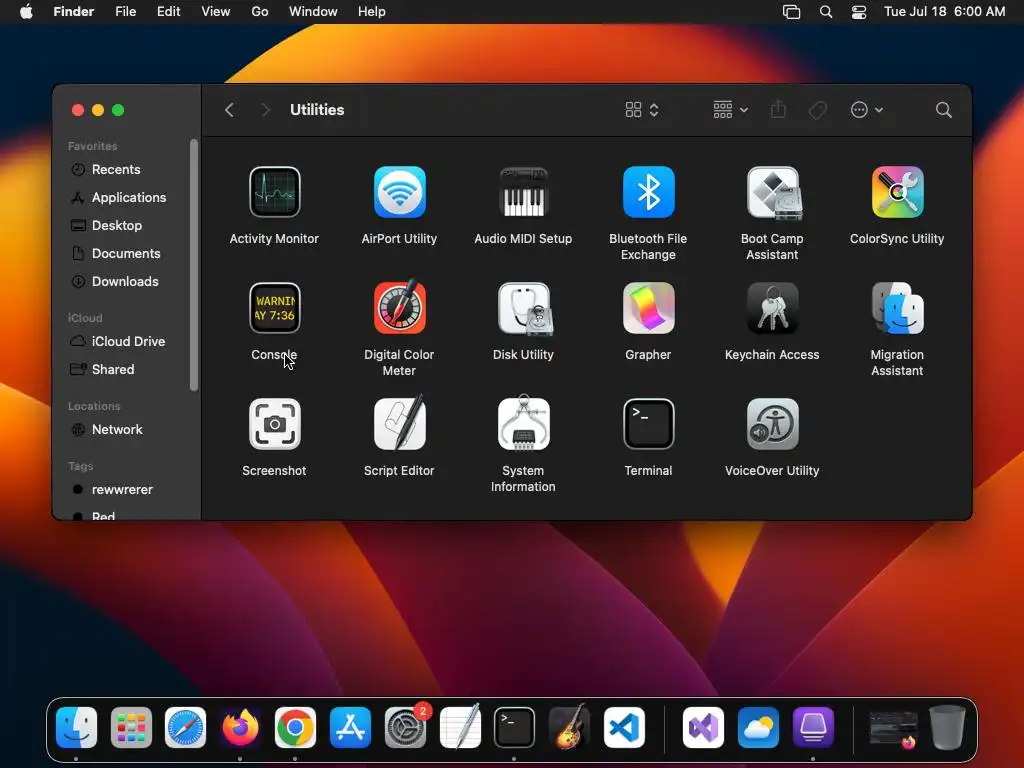Open AirPort Utility icon
The image size is (1024, 768).
pyautogui.click(x=399, y=192)
